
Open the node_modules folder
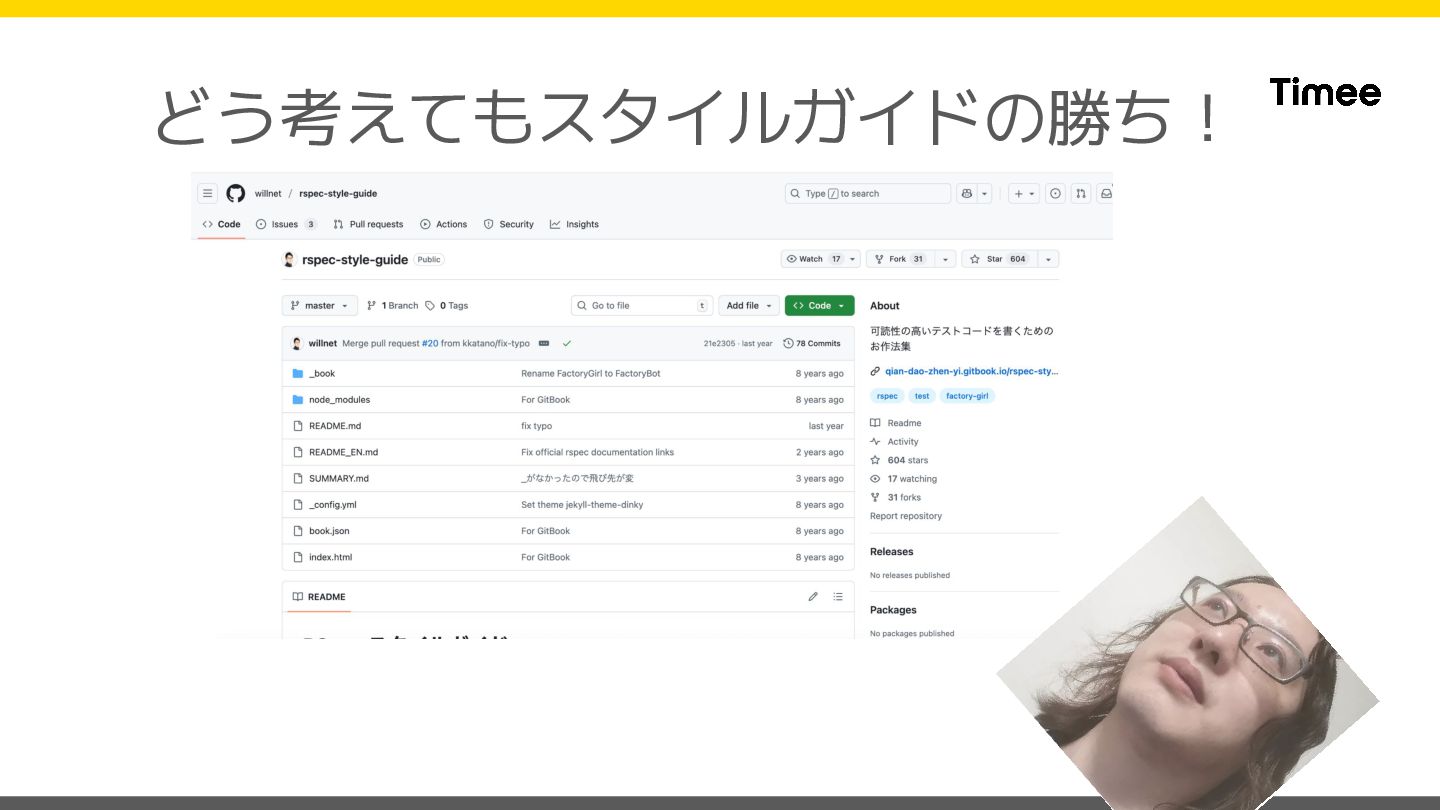[x=340, y=400]
